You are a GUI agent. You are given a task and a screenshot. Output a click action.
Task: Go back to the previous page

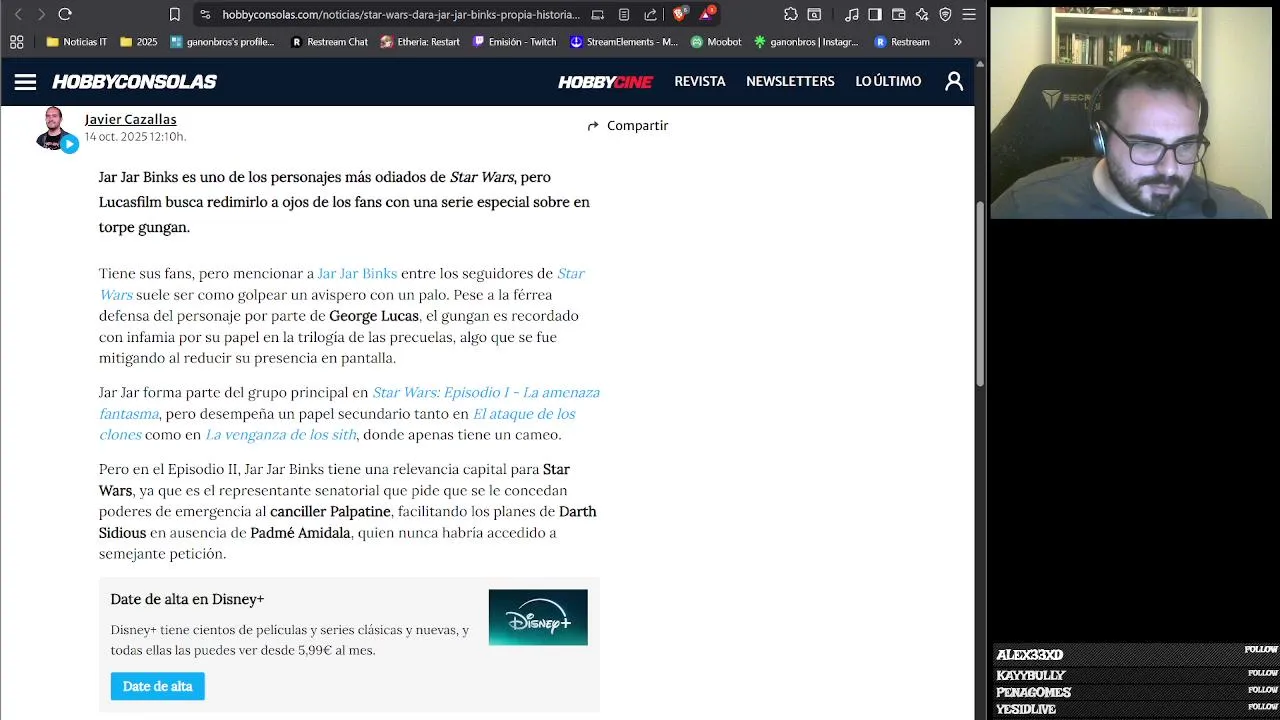click(x=17, y=14)
